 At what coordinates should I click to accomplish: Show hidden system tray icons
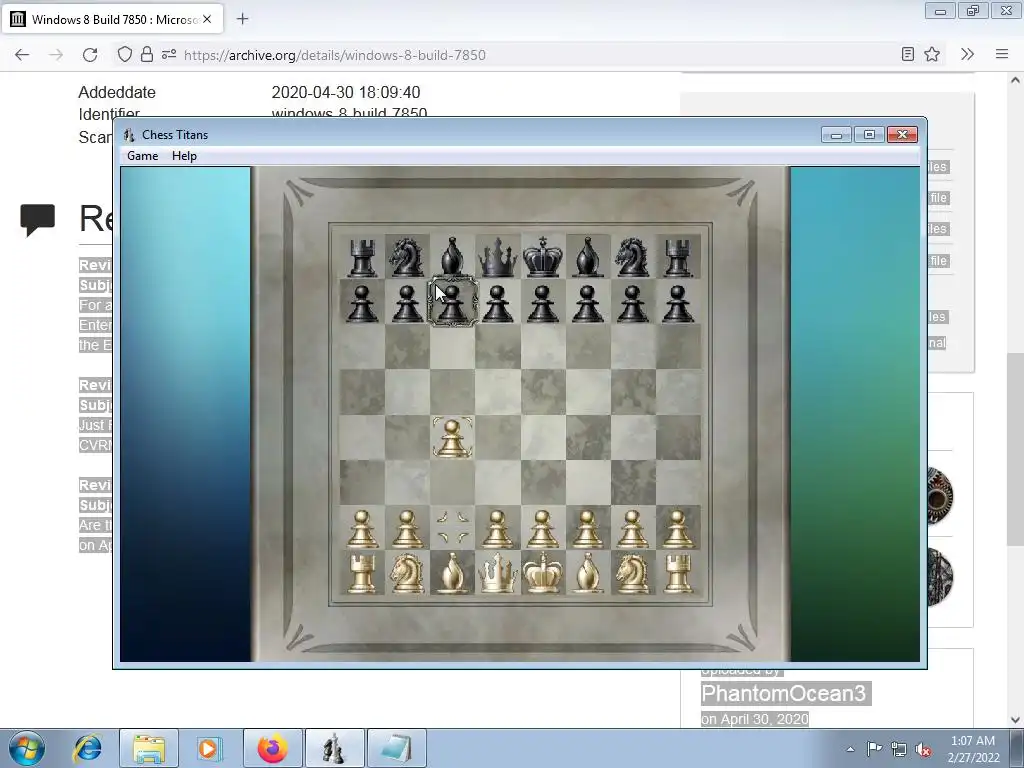(850, 749)
